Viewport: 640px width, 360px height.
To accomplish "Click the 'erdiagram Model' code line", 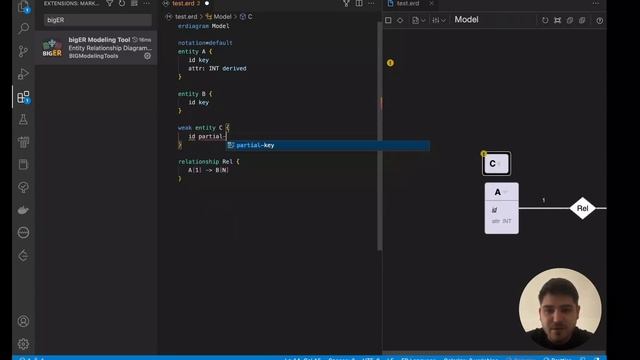I will [203, 26].
